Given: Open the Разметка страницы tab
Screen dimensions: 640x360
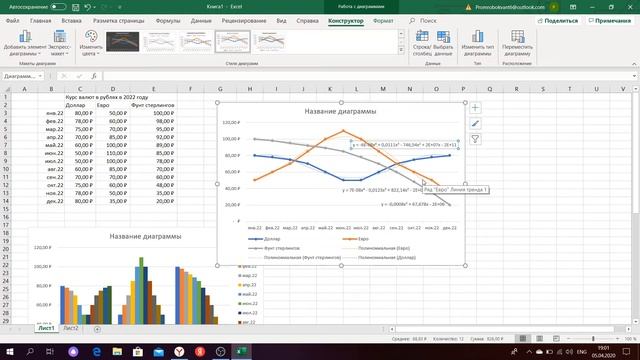Looking at the screenshot, I should [x=119, y=20].
